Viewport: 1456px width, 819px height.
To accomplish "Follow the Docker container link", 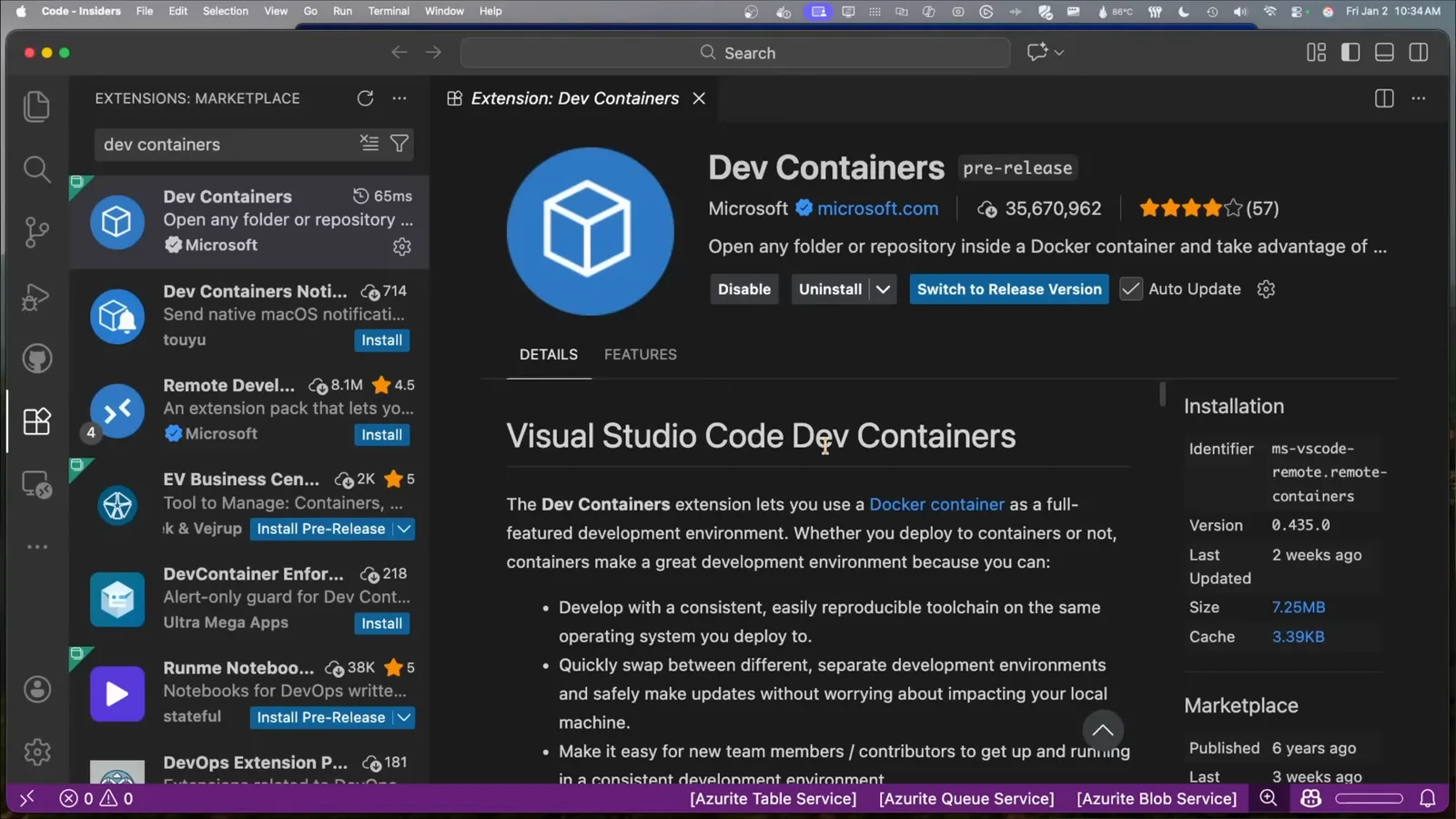I will [936, 504].
